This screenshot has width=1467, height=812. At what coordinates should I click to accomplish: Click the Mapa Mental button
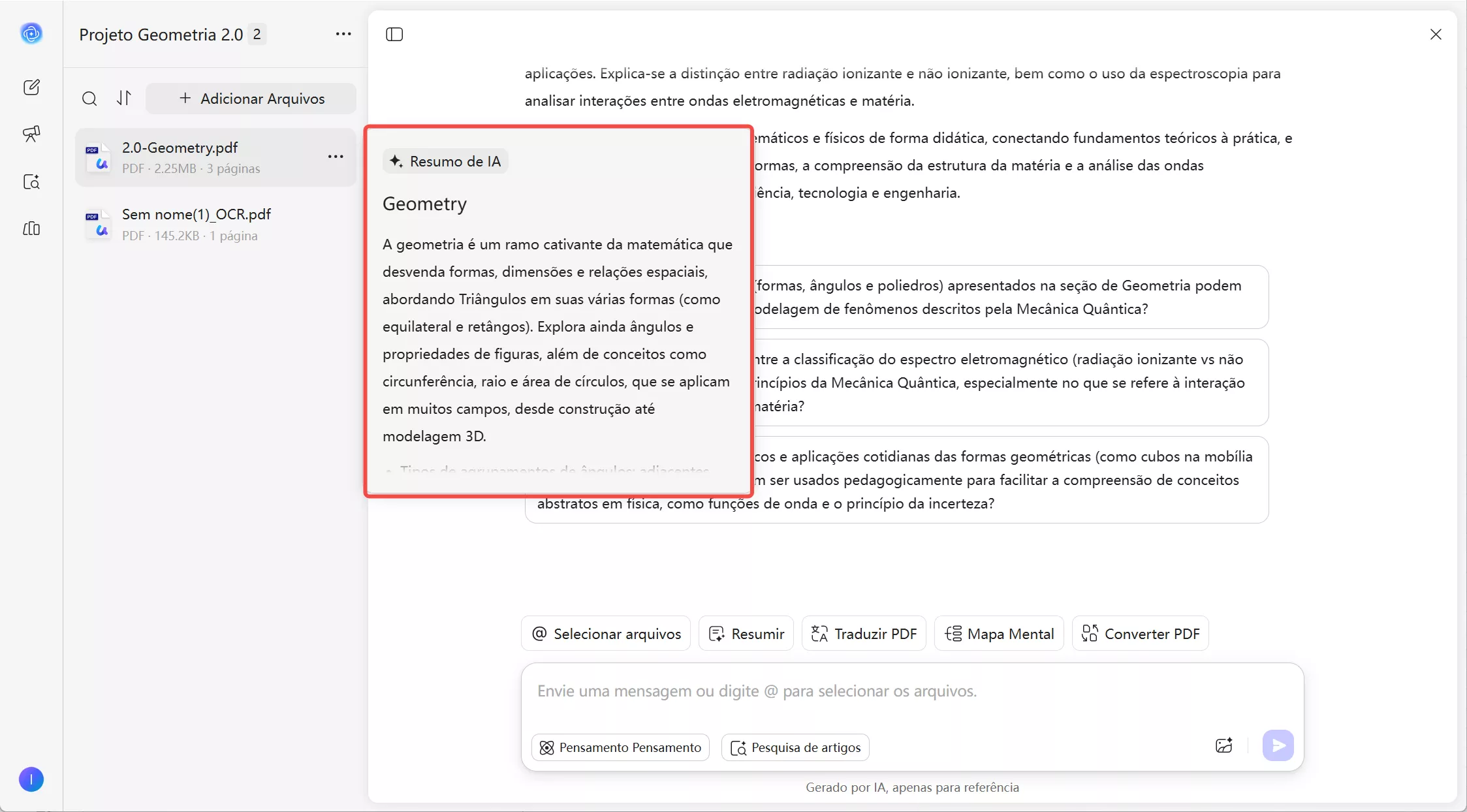(x=999, y=633)
